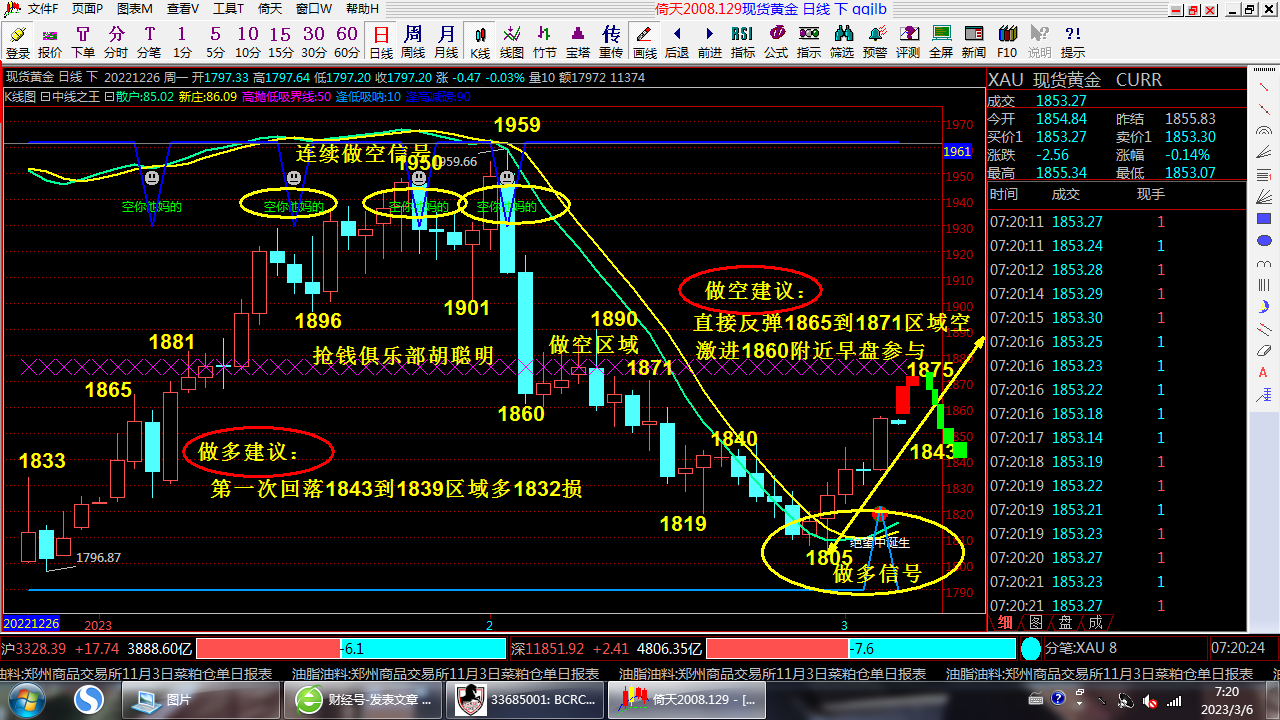This screenshot has height=720, width=1280.
Task: Collapse the 散户 indicator parameters box
Action: (x=110, y=97)
